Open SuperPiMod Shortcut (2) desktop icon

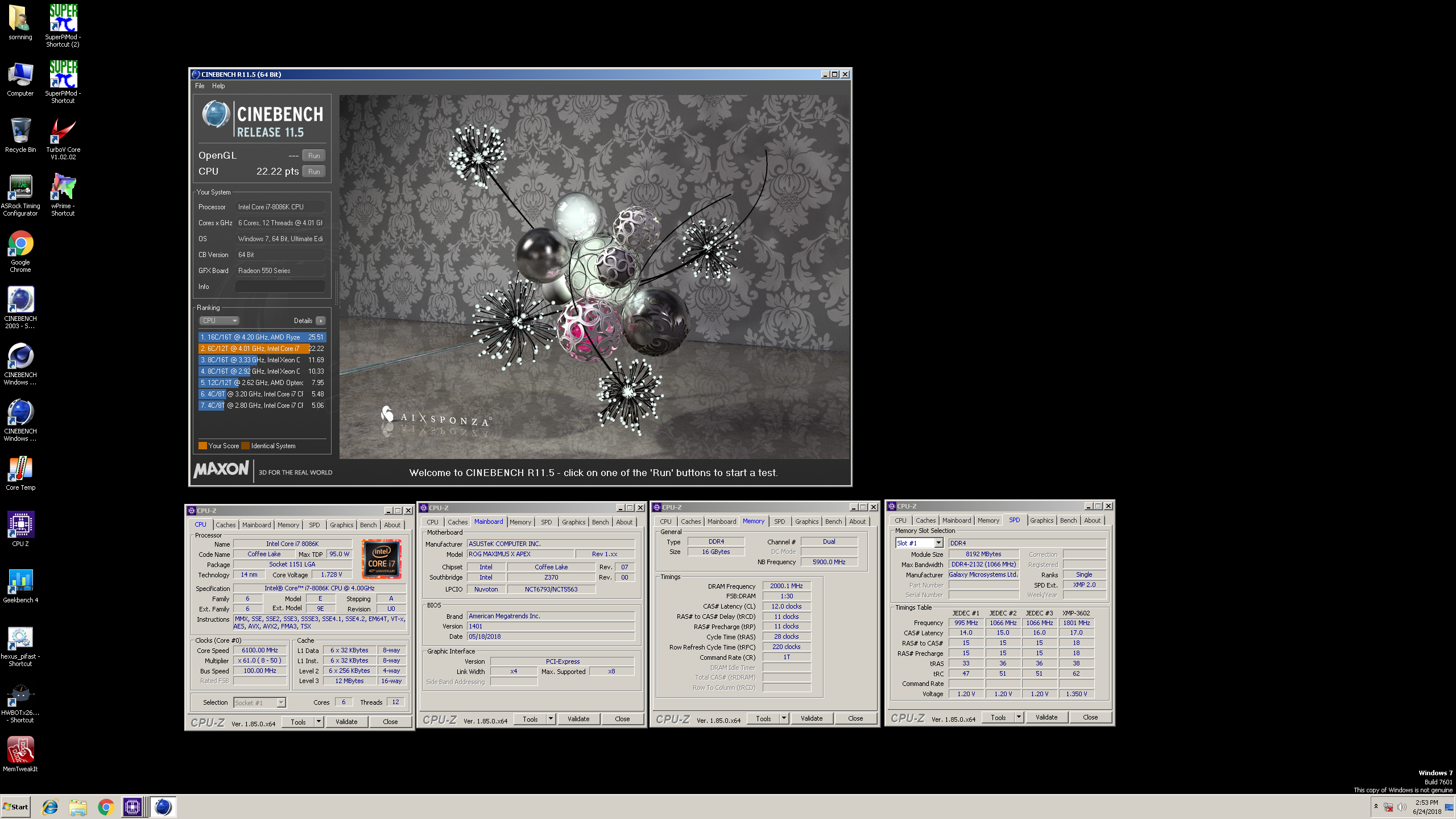(x=63, y=26)
